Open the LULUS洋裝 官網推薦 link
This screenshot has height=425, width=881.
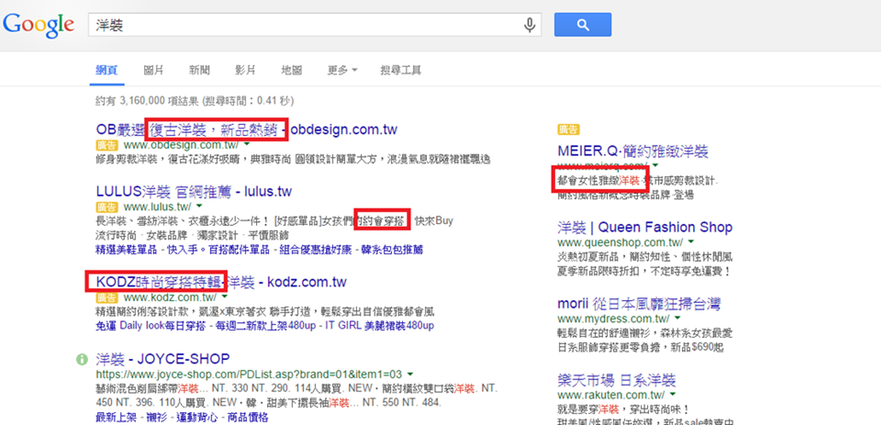pyautogui.click(x=194, y=191)
